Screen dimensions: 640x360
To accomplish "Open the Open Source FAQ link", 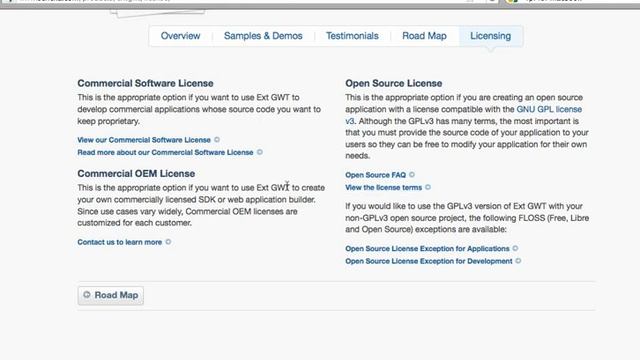I will pos(376,175).
